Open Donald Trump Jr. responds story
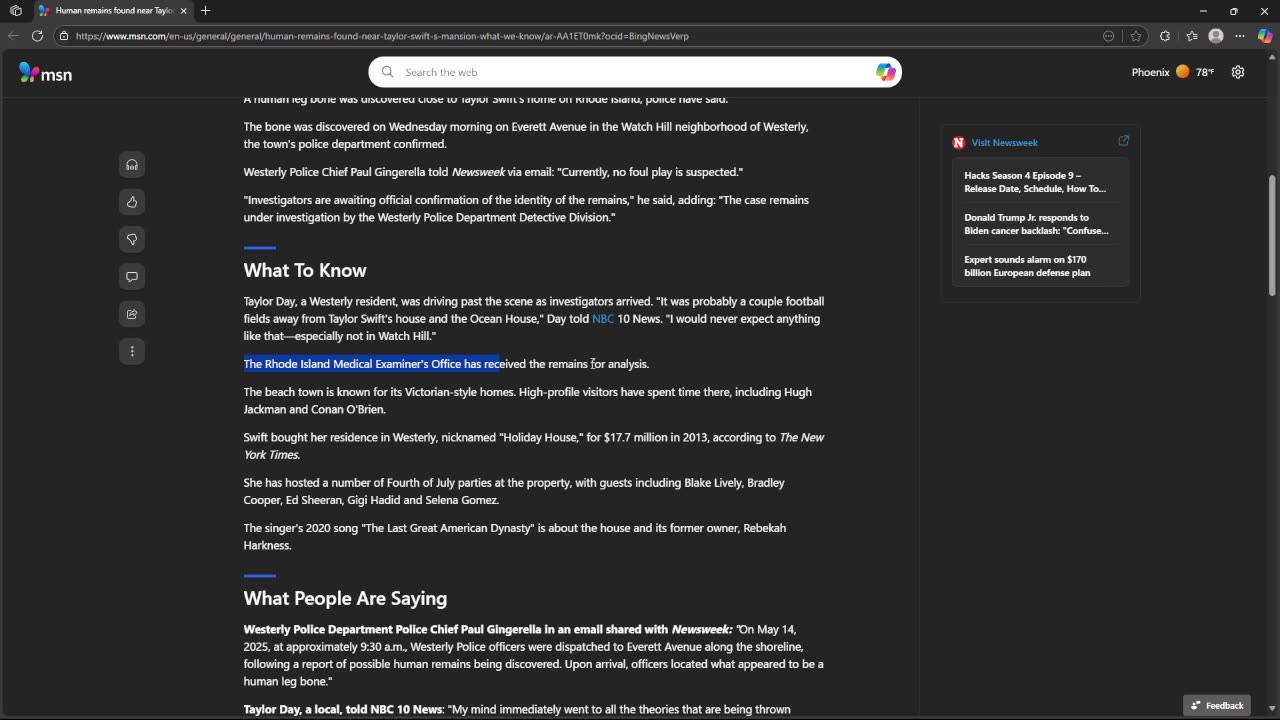 (1036, 224)
